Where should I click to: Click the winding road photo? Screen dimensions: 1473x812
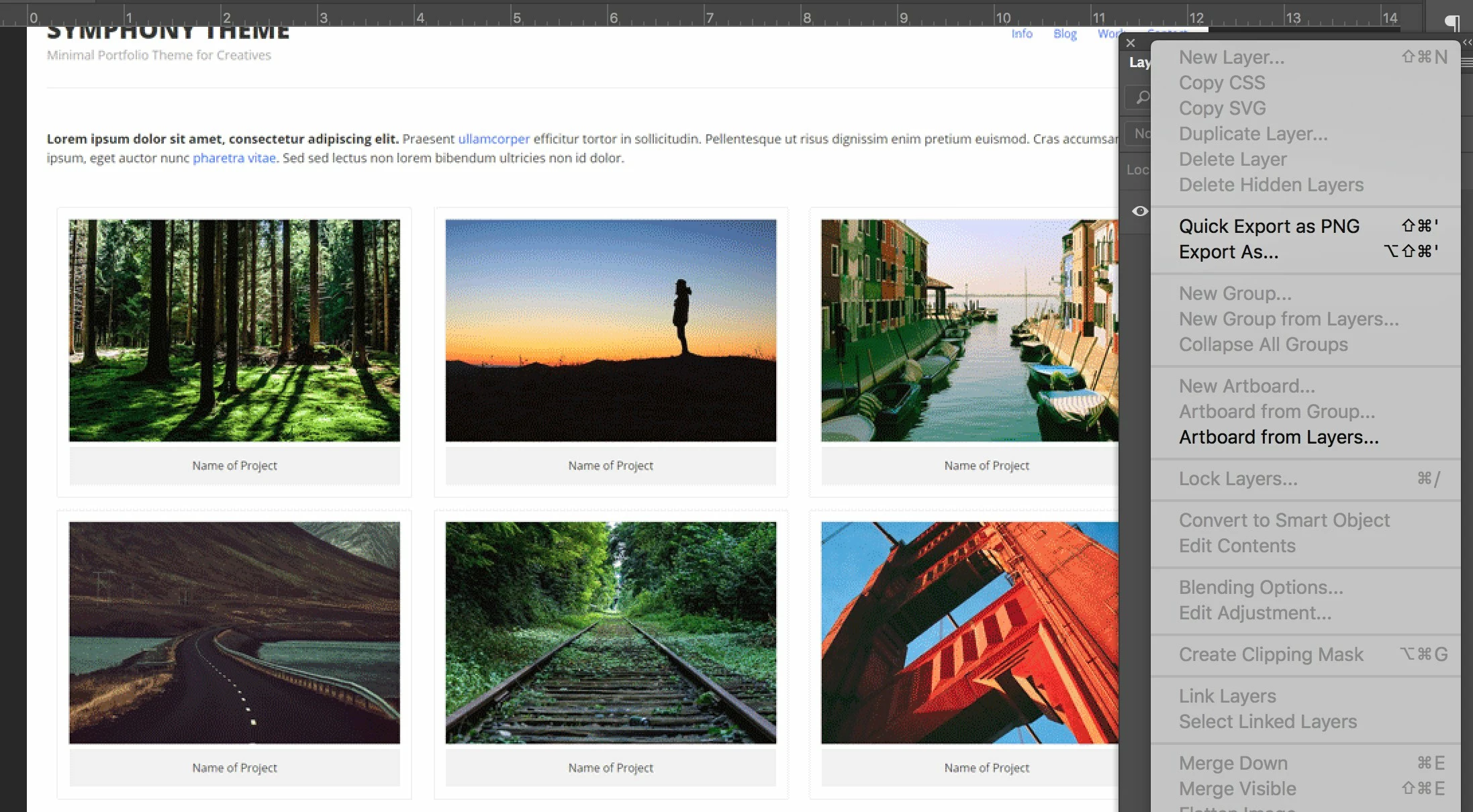click(x=234, y=632)
